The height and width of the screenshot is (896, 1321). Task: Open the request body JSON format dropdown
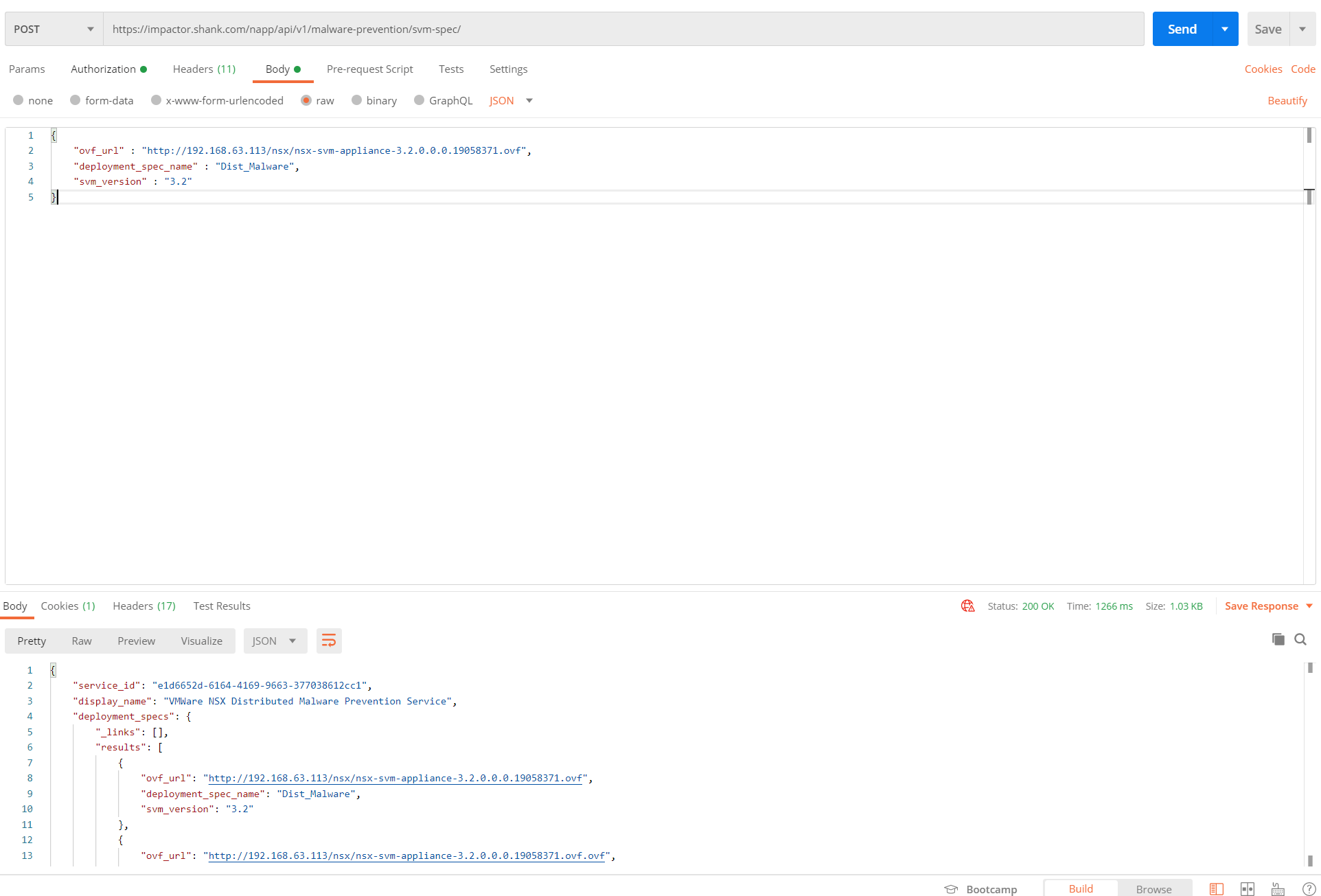click(511, 100)
